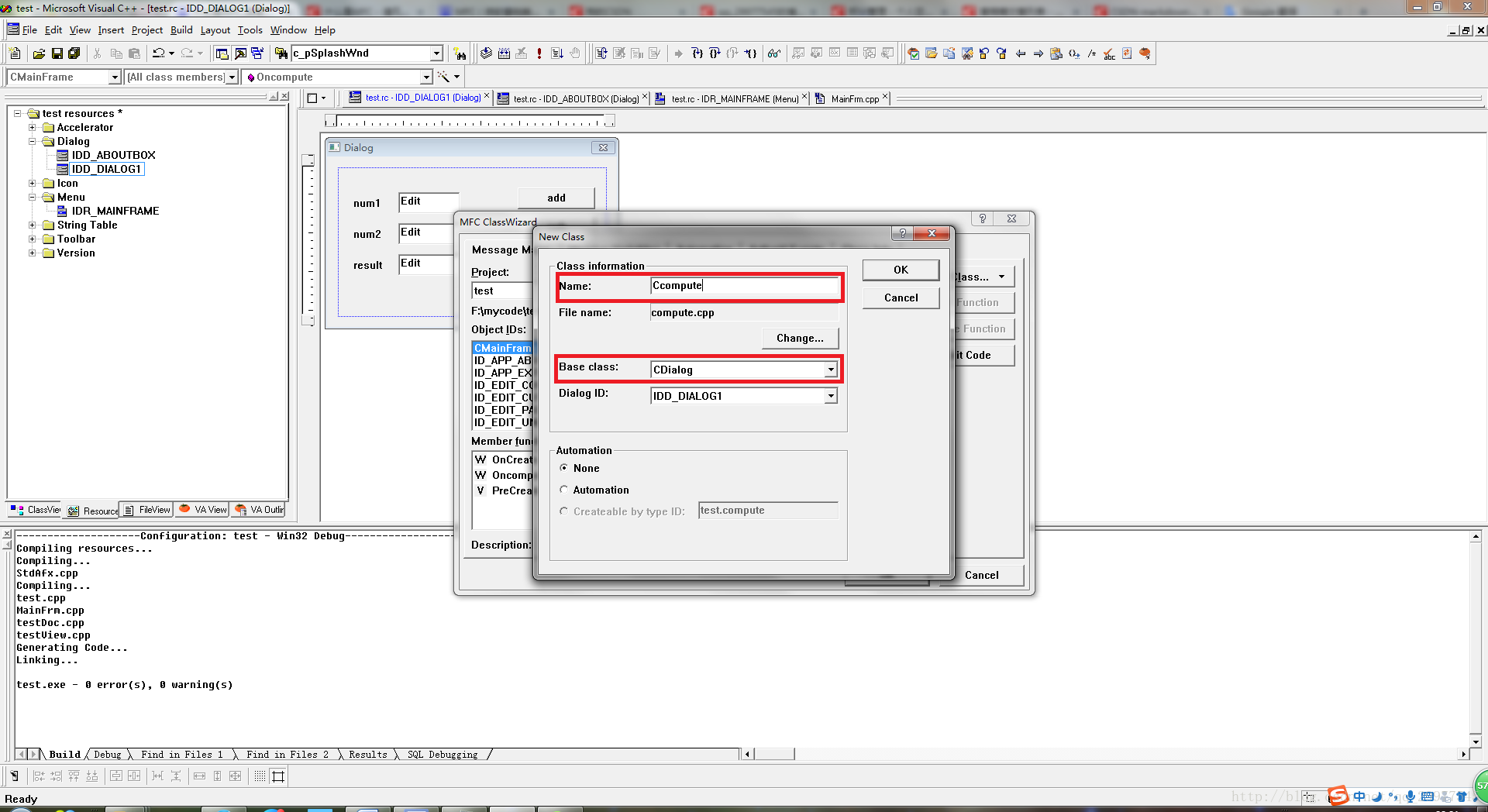Open the Layout menu
1488x812 pixels.
pos(215,30)
